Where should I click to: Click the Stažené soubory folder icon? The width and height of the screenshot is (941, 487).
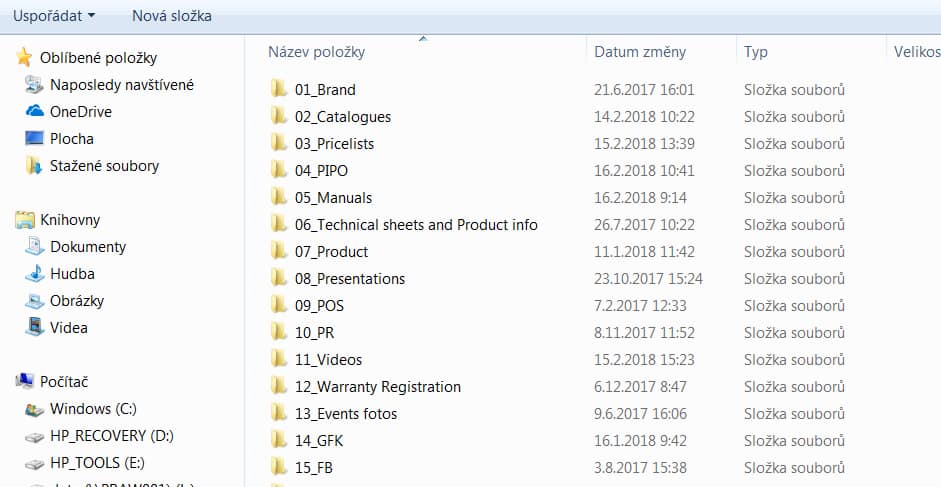click(34, 166)
